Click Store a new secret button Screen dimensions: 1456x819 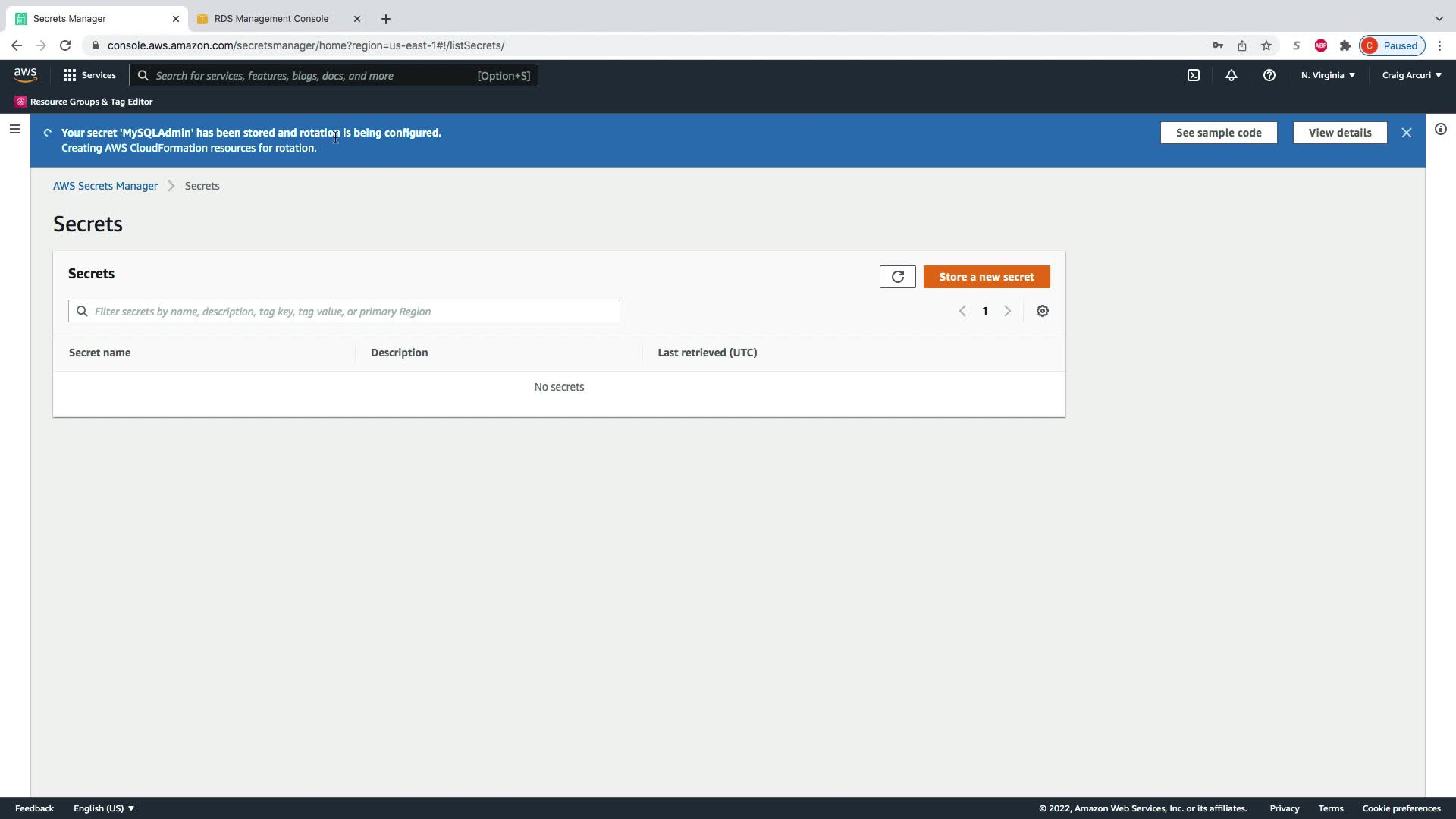point(986,277)
